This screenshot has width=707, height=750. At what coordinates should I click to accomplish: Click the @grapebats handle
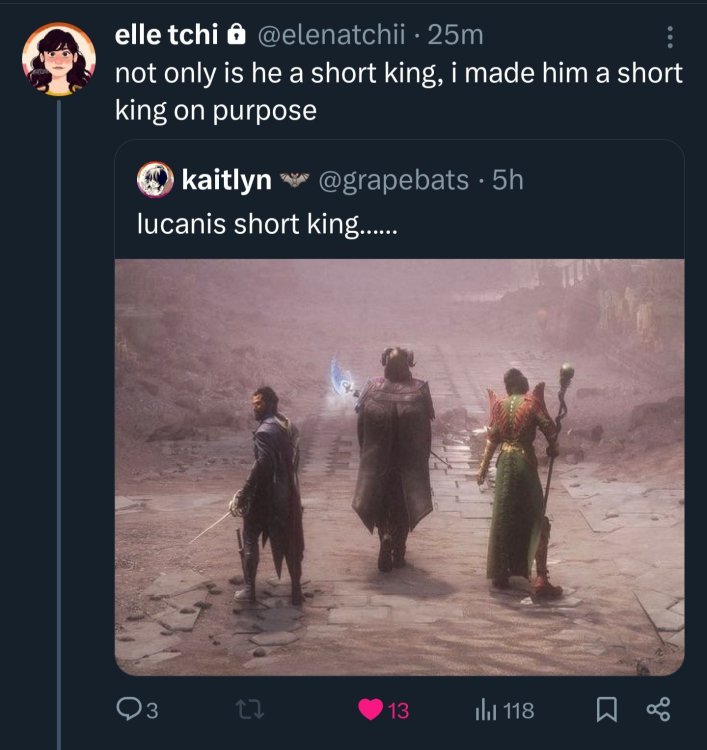[x=393, y=180]
